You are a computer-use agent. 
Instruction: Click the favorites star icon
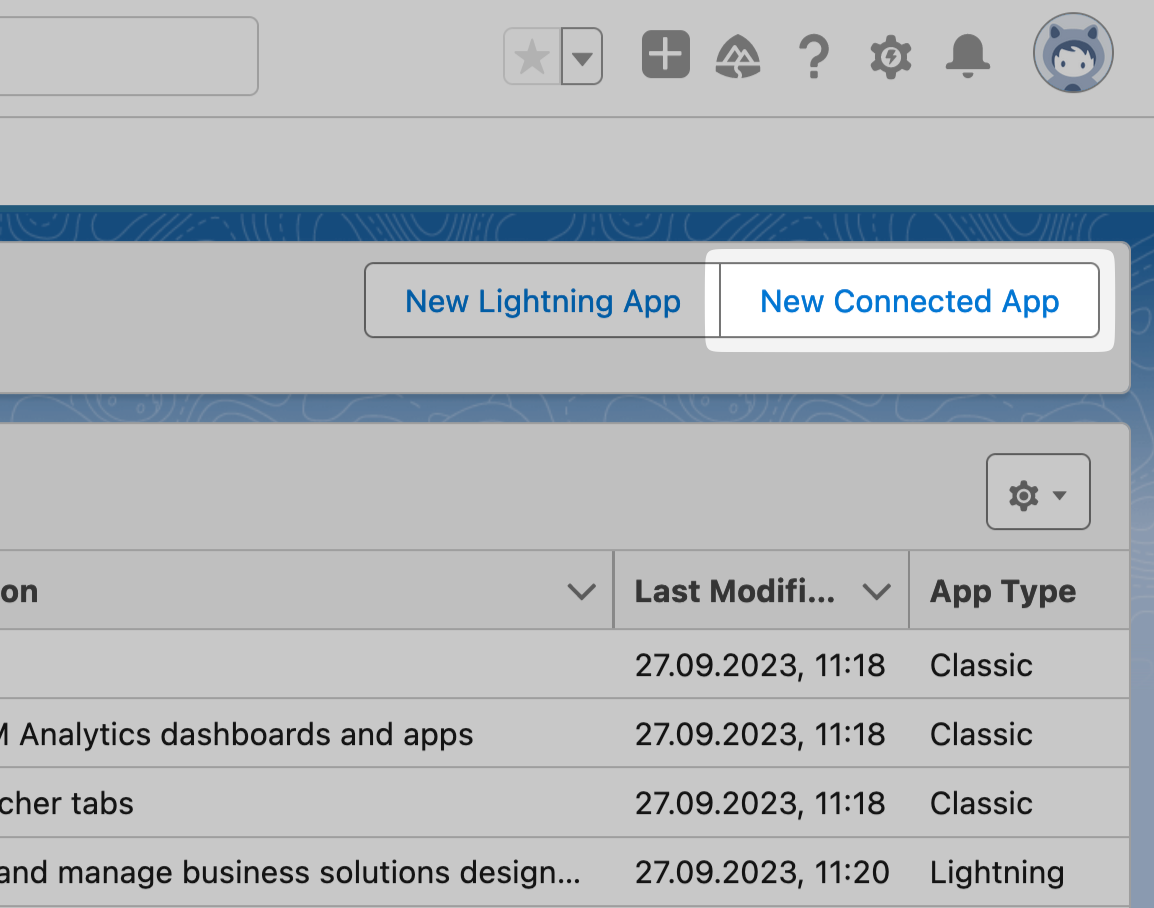(532, 57)
